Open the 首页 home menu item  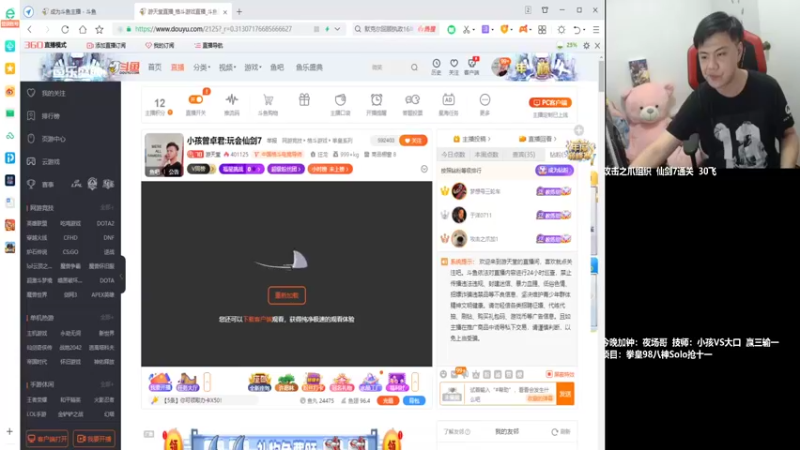[155, 67]
